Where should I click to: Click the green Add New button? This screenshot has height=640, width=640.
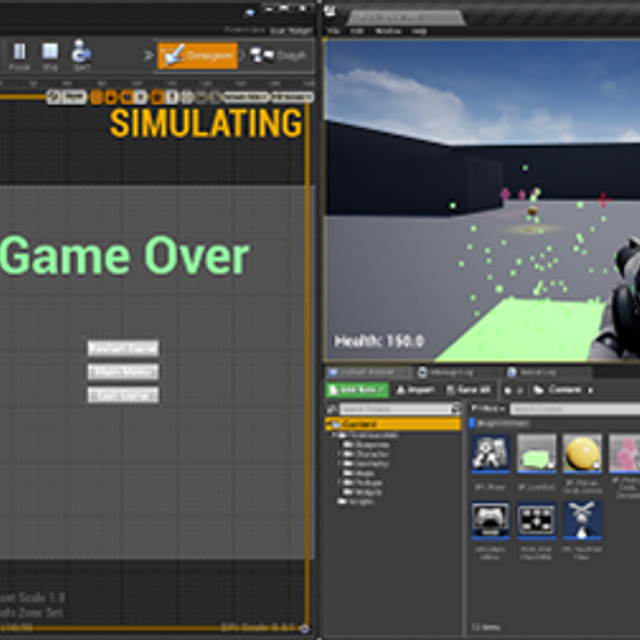point(357,389)
